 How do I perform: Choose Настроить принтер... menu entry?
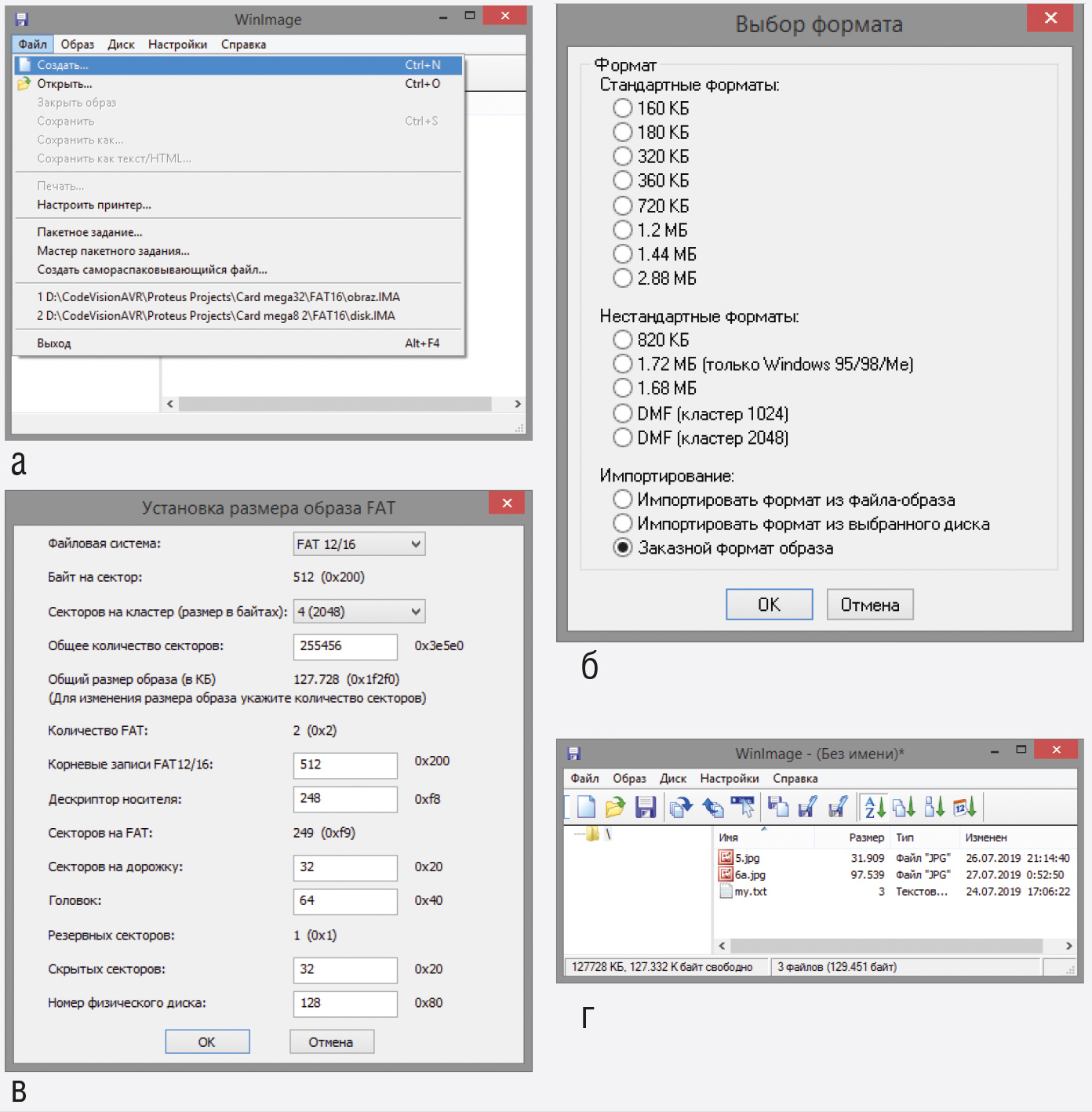click(x=238, y=205)
